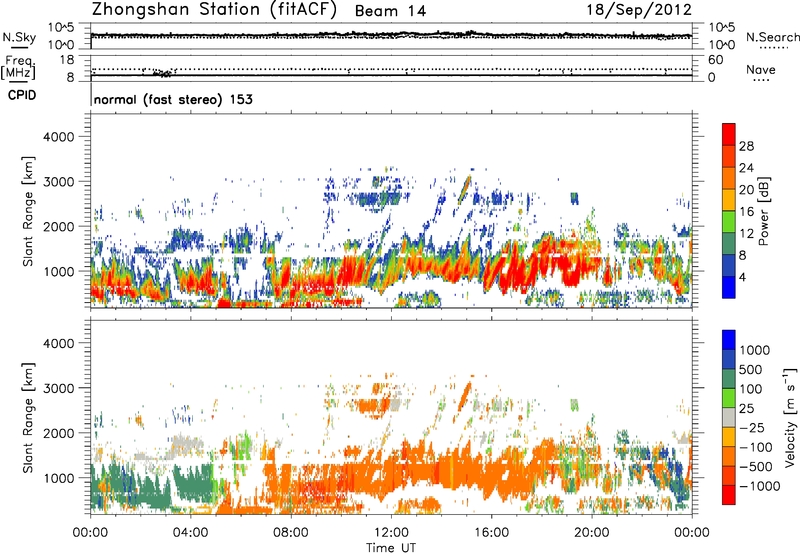Click the blue bottom of the power colorbar

click(729, 288)
